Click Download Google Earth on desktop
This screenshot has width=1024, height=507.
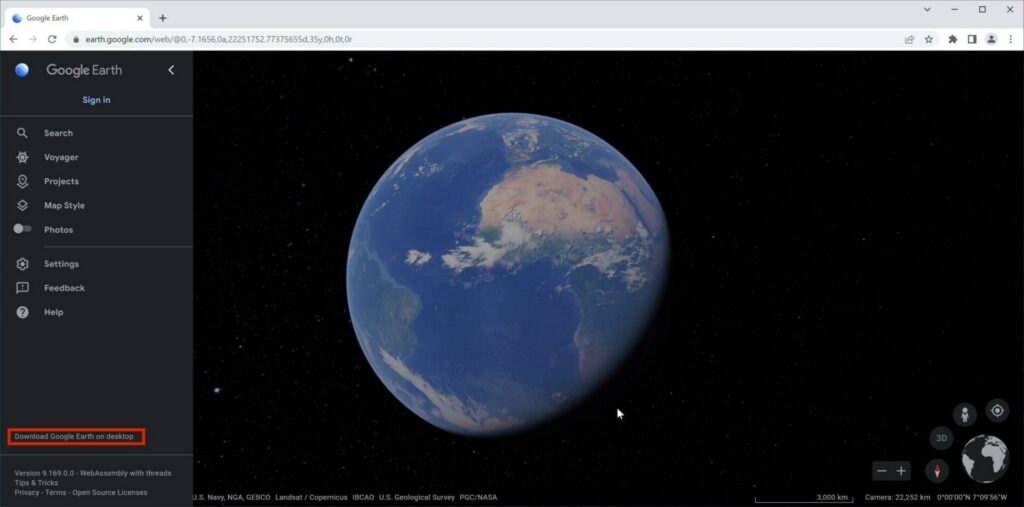click(x=76, y=436)
